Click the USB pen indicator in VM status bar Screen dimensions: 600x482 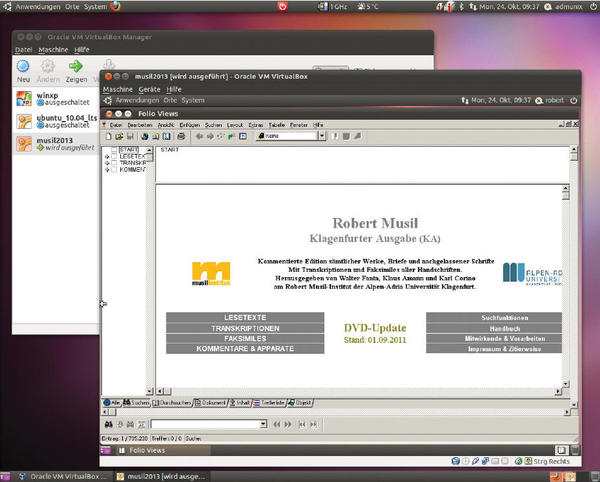[x=475, y=461]
